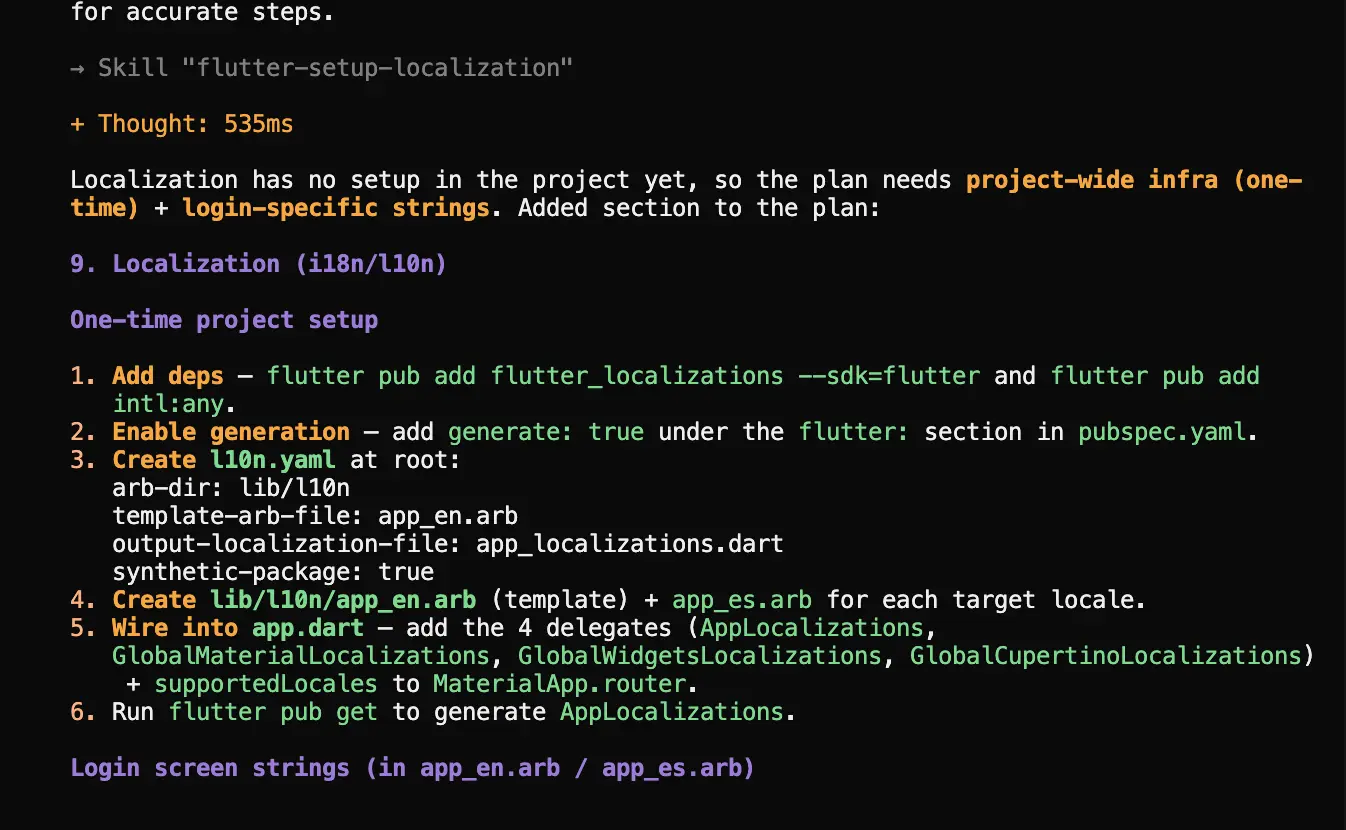Click the flutter pub get command in step 6
Screen dimensions: 1346x830
273,712
